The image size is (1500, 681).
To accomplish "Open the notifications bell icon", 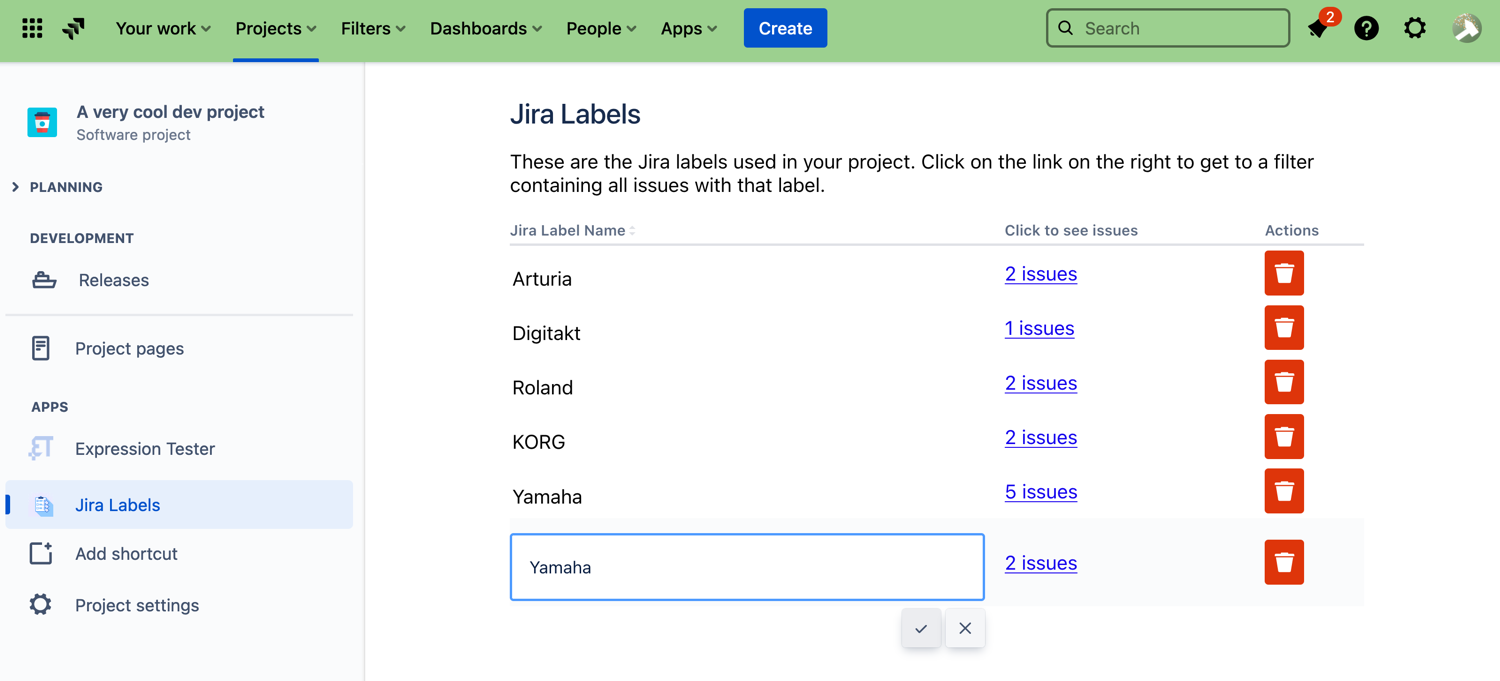I will [x=1318, y=28].
